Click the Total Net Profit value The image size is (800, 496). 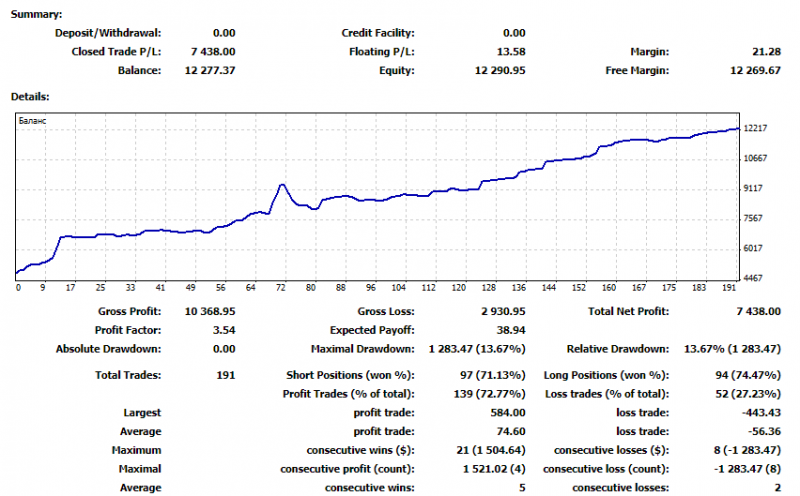[x=759, y=311]
